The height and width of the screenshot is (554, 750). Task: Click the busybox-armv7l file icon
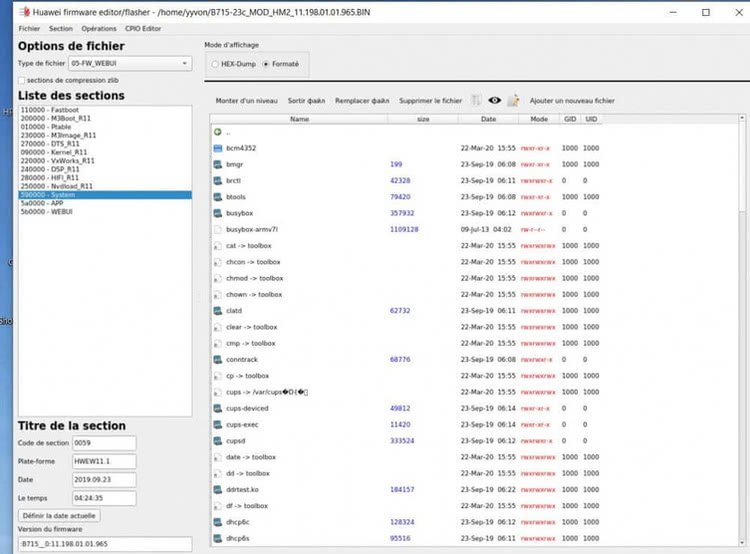tap(217, 229)
